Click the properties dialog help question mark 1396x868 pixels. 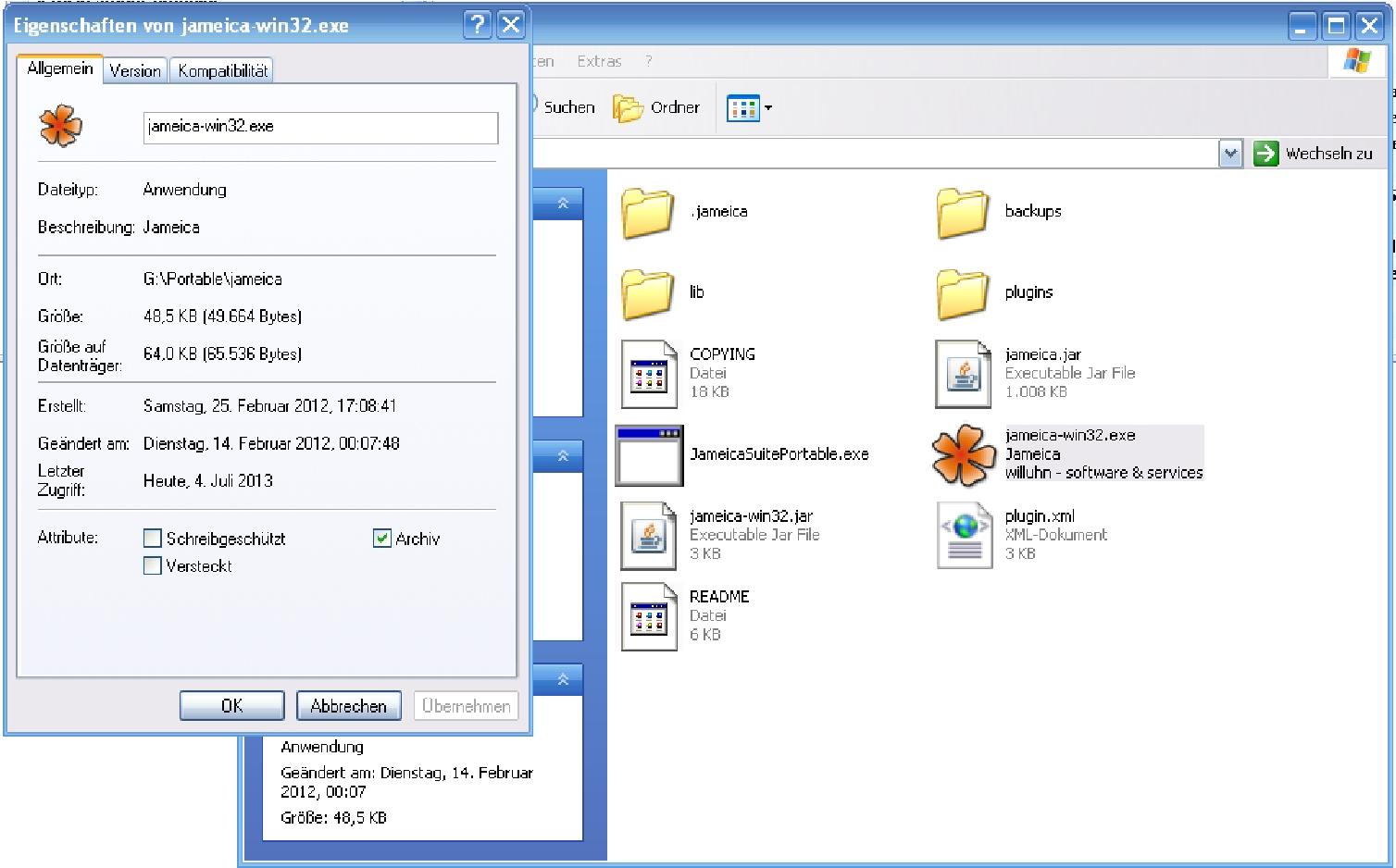pos(477,25)
